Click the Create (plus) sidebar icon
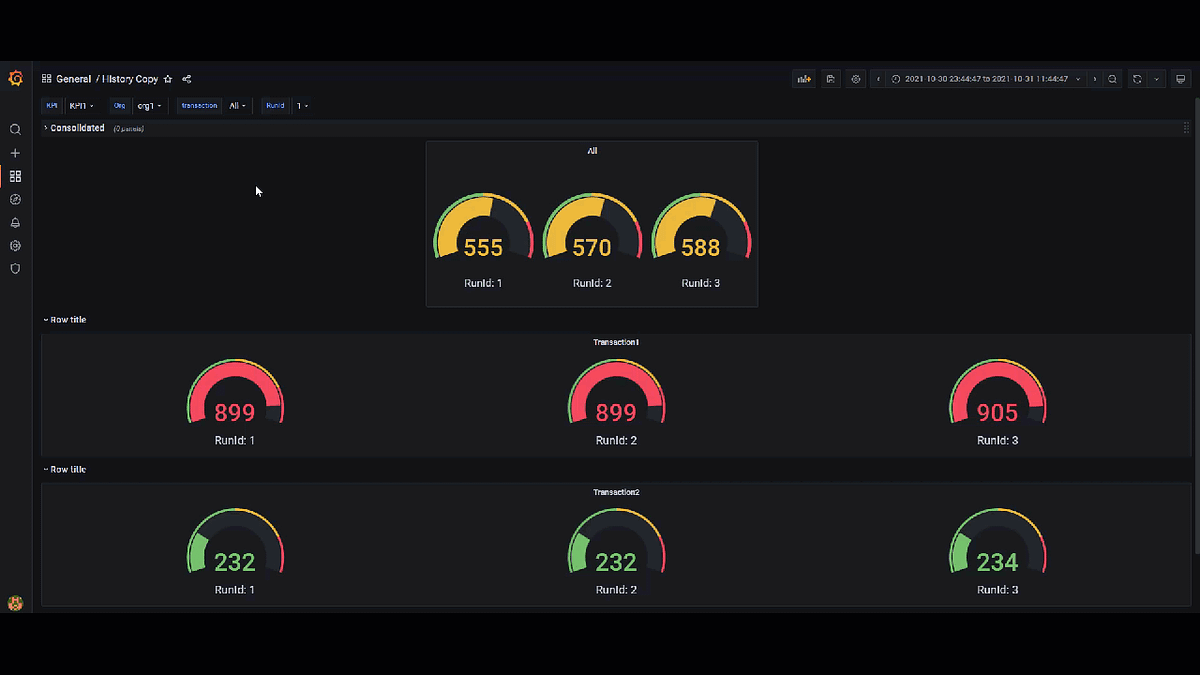This screenshot has width=1200, height=675. (15, 152)
